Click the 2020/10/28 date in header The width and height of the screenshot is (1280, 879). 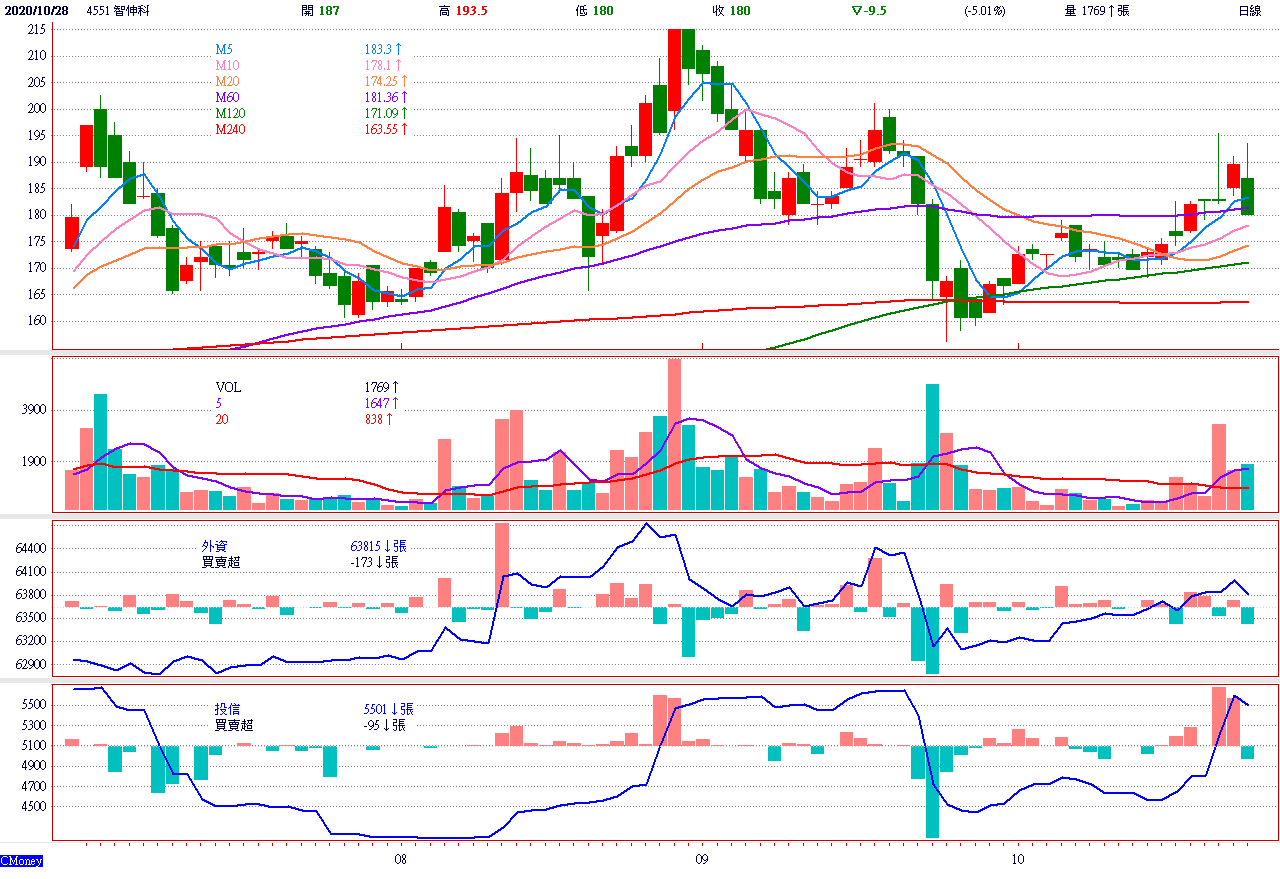tap(38, 11)
